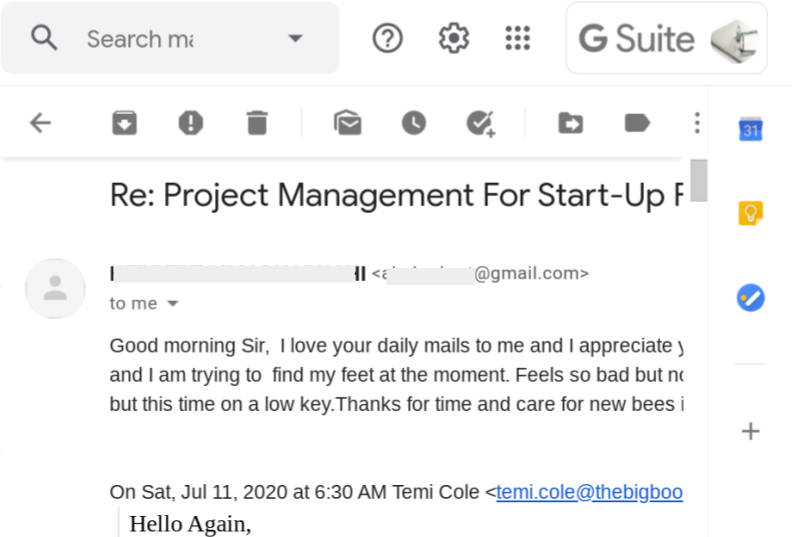Open Google Tasks side panel icon
This screenshot has width=792, height=537.
(751, 298)
